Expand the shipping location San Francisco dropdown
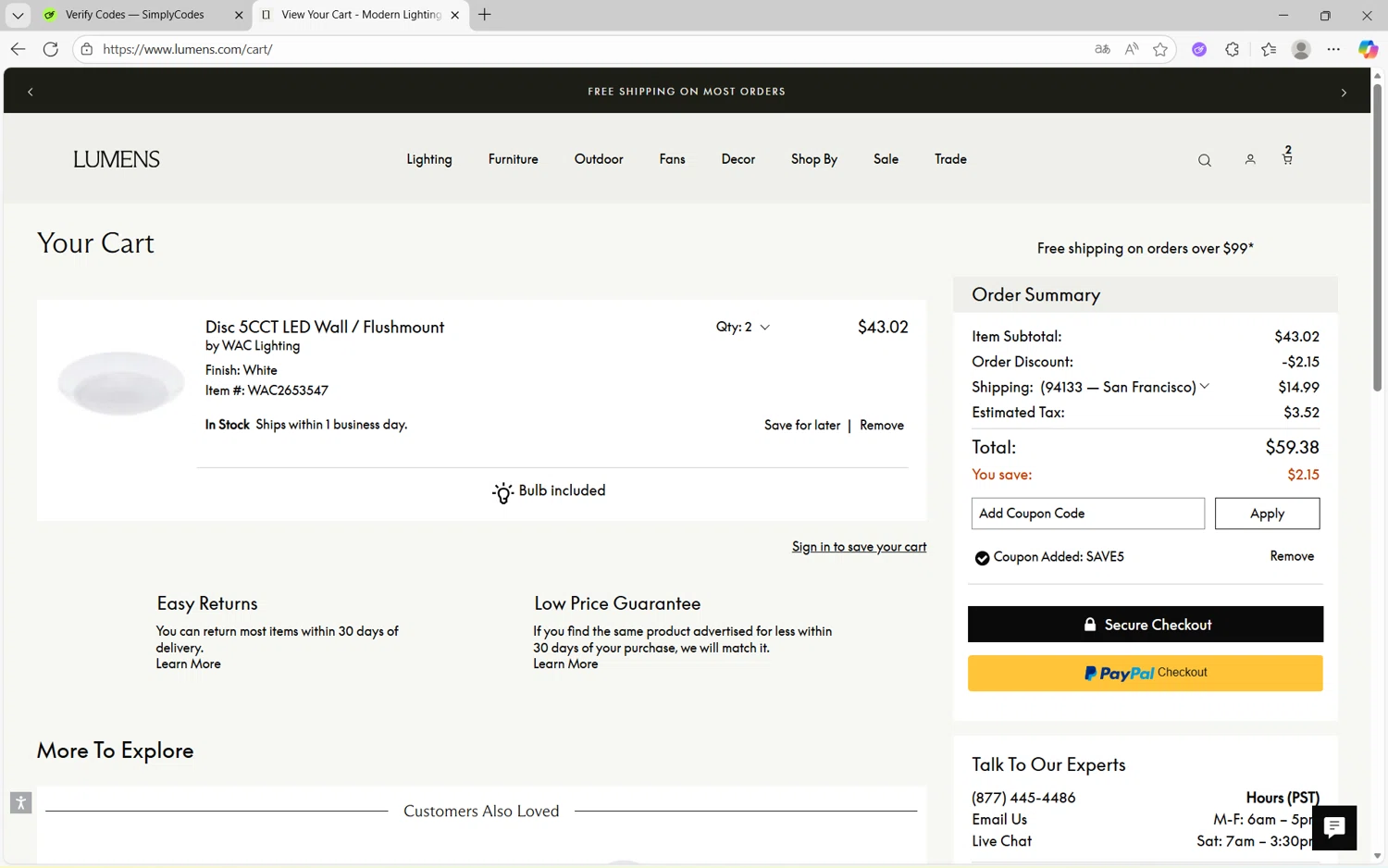This screenshot has height=868, width=1388. click(1204, 387)
